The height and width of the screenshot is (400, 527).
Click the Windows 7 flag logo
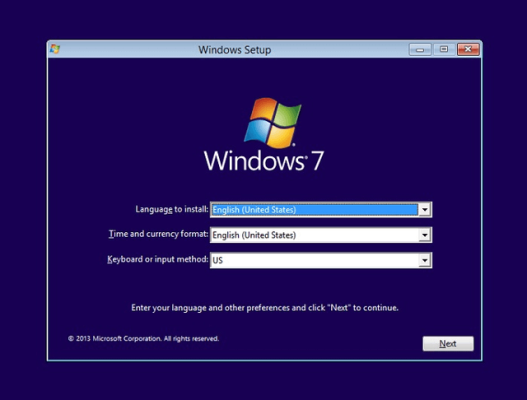(273, 123)
